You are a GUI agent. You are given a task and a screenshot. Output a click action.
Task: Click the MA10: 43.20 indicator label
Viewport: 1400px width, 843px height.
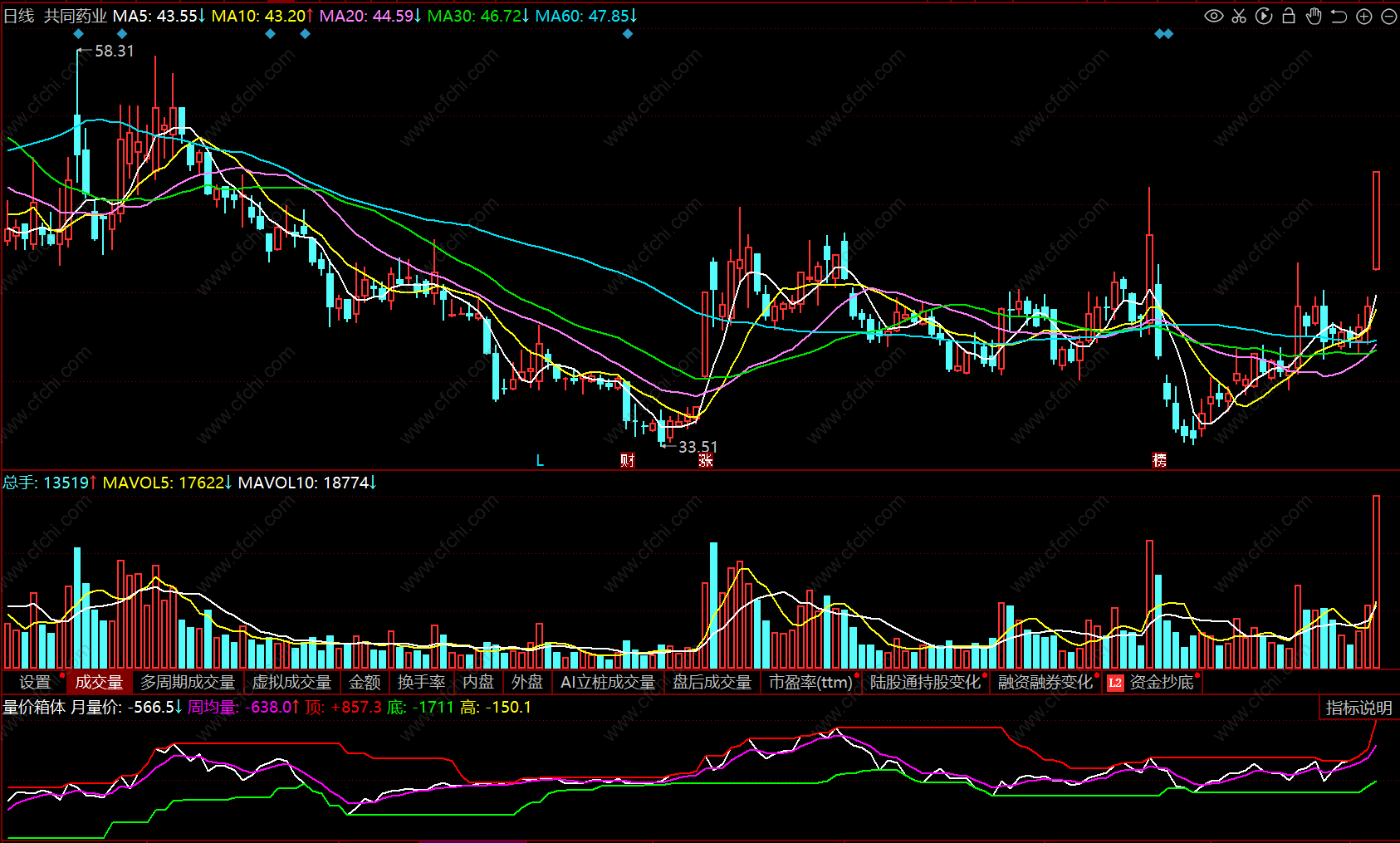(262, 16)
